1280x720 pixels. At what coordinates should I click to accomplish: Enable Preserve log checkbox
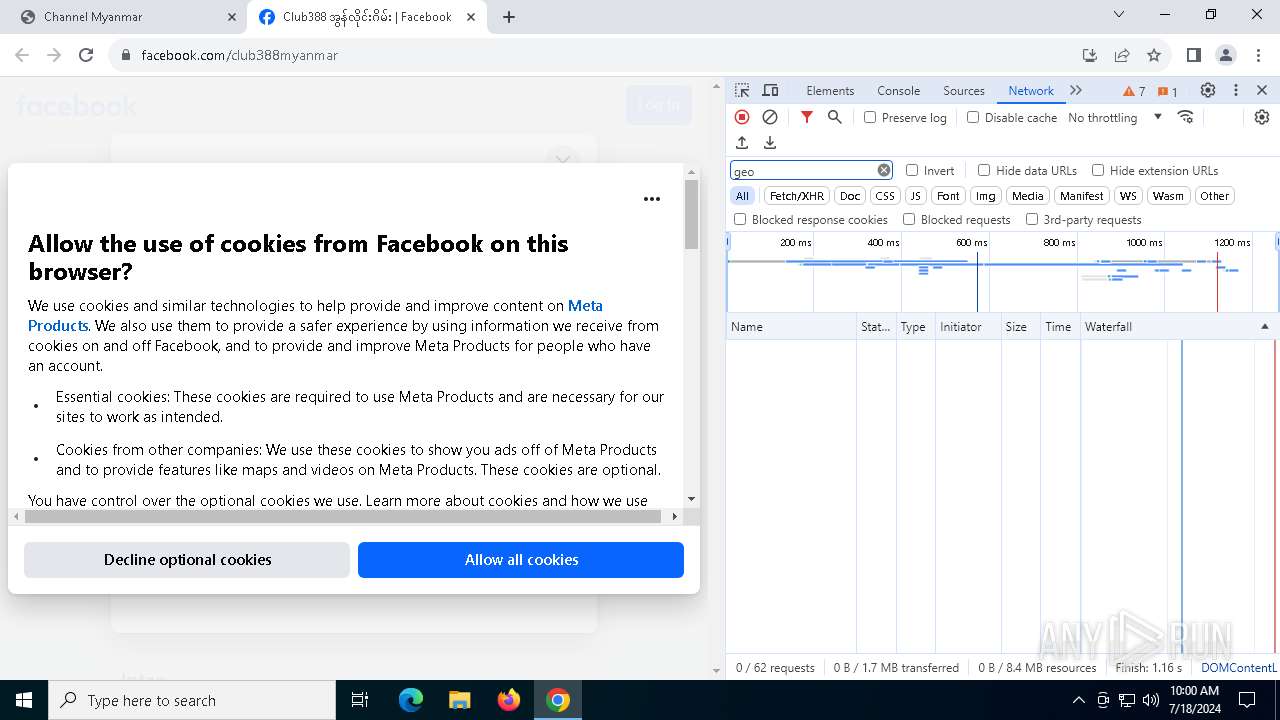(x=870, y=117)
